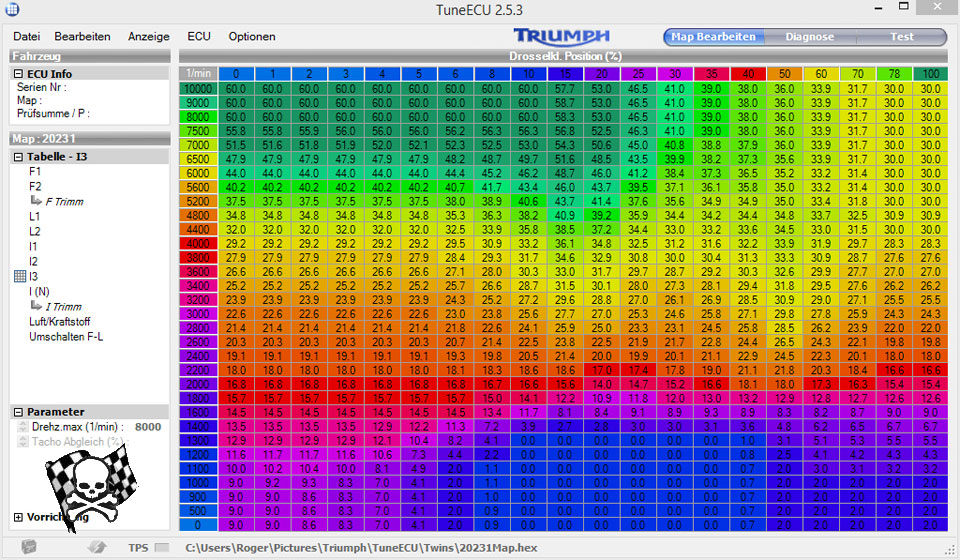The image size is (960, 560).
Task: Click the arrow icon next to I Trimm
Action: (x=36, y=307)
